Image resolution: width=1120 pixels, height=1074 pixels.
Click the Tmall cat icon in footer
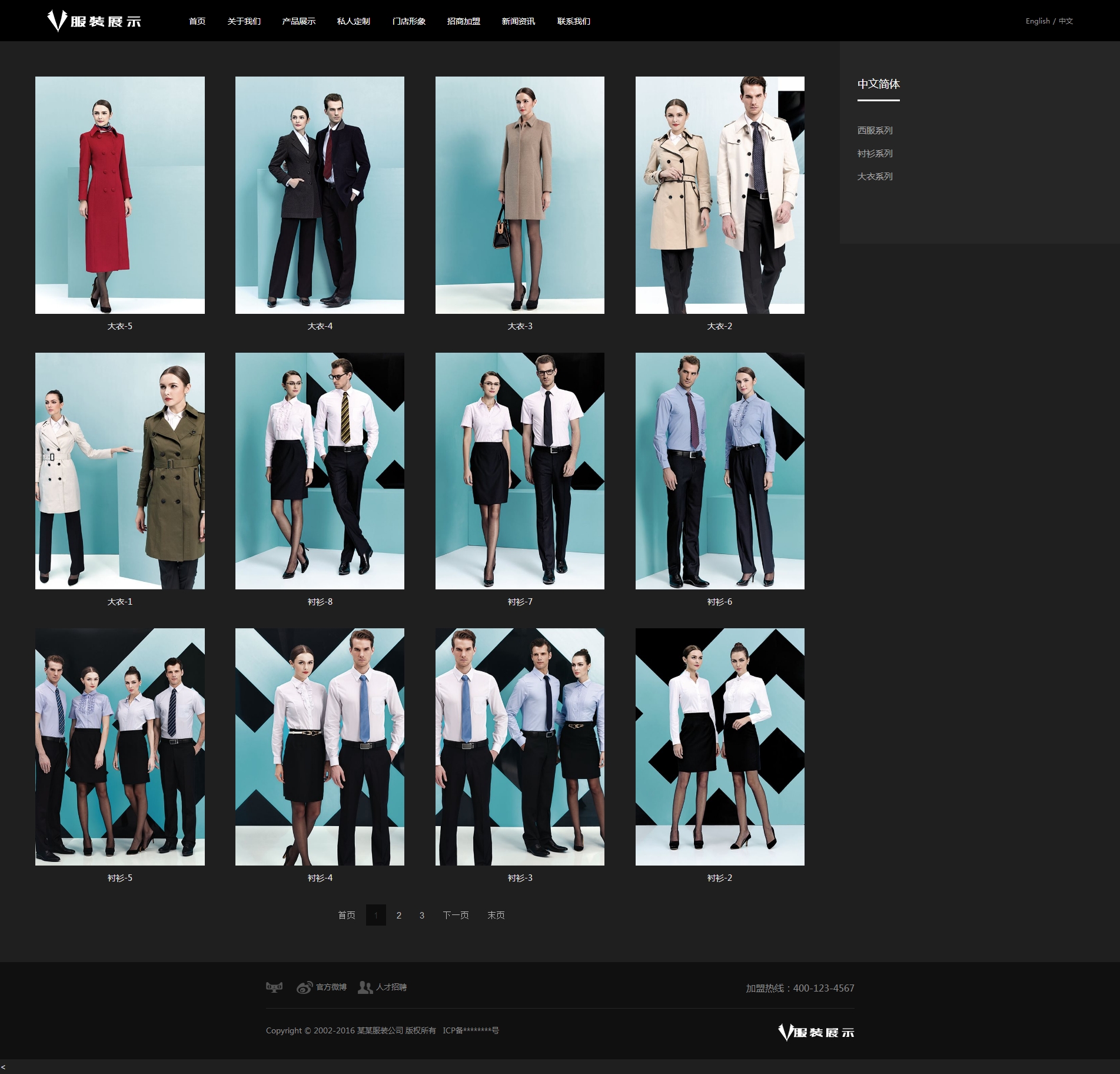point(274,987)
